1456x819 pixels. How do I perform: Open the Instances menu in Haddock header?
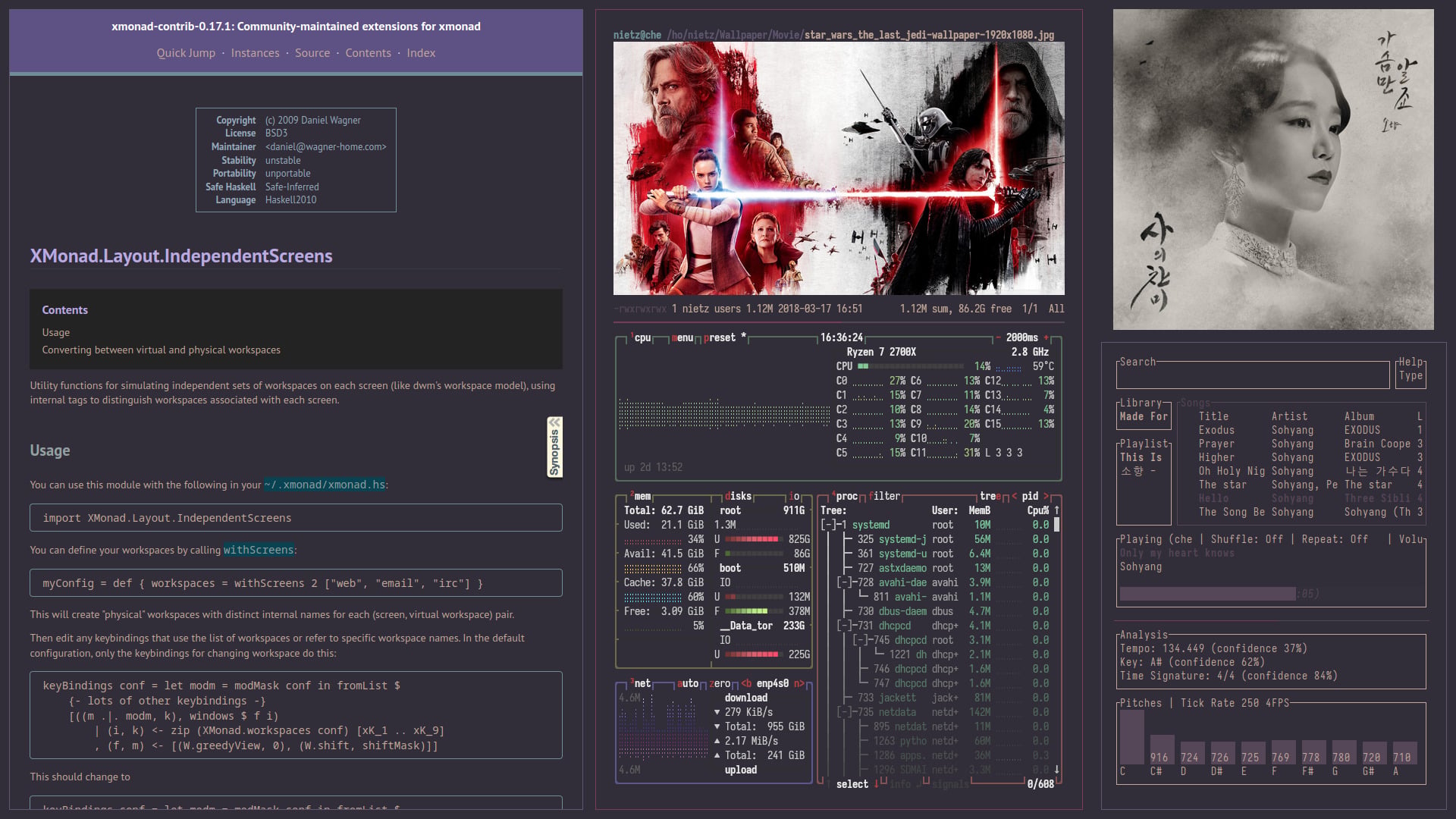click(255, 53)
